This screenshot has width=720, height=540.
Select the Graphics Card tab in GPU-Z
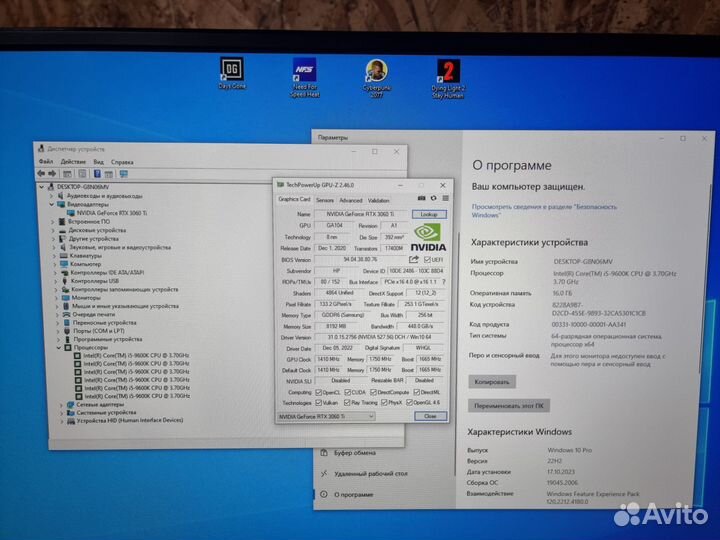[294, 199]
